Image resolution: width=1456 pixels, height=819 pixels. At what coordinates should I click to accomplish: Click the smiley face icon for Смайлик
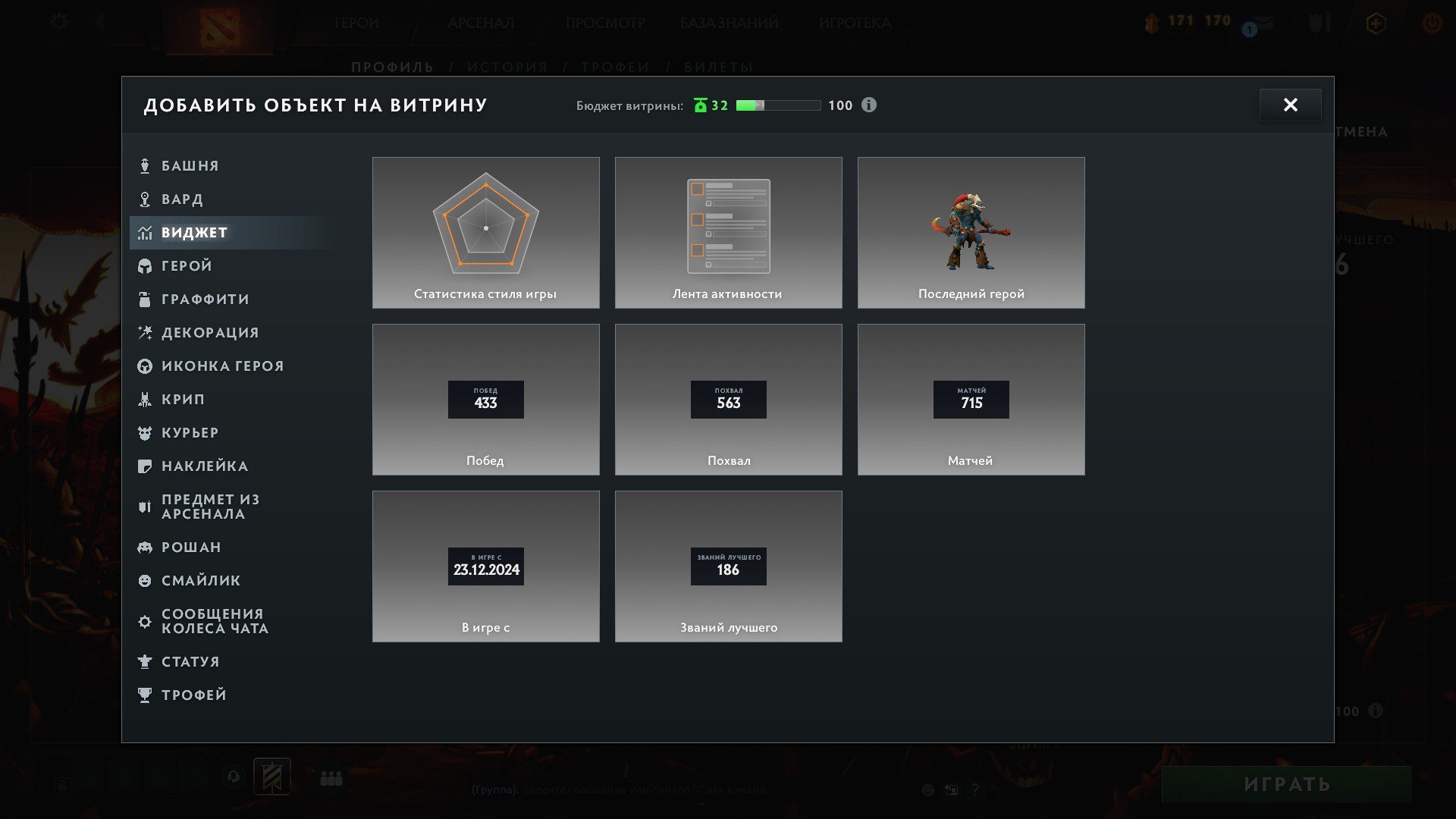pos(144,581)
